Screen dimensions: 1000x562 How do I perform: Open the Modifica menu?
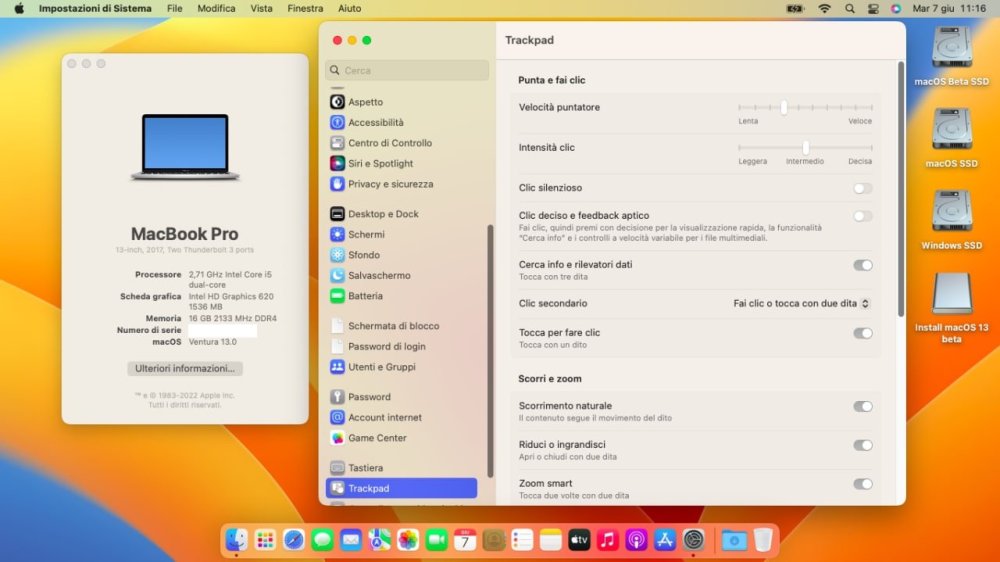coord(216,8)
